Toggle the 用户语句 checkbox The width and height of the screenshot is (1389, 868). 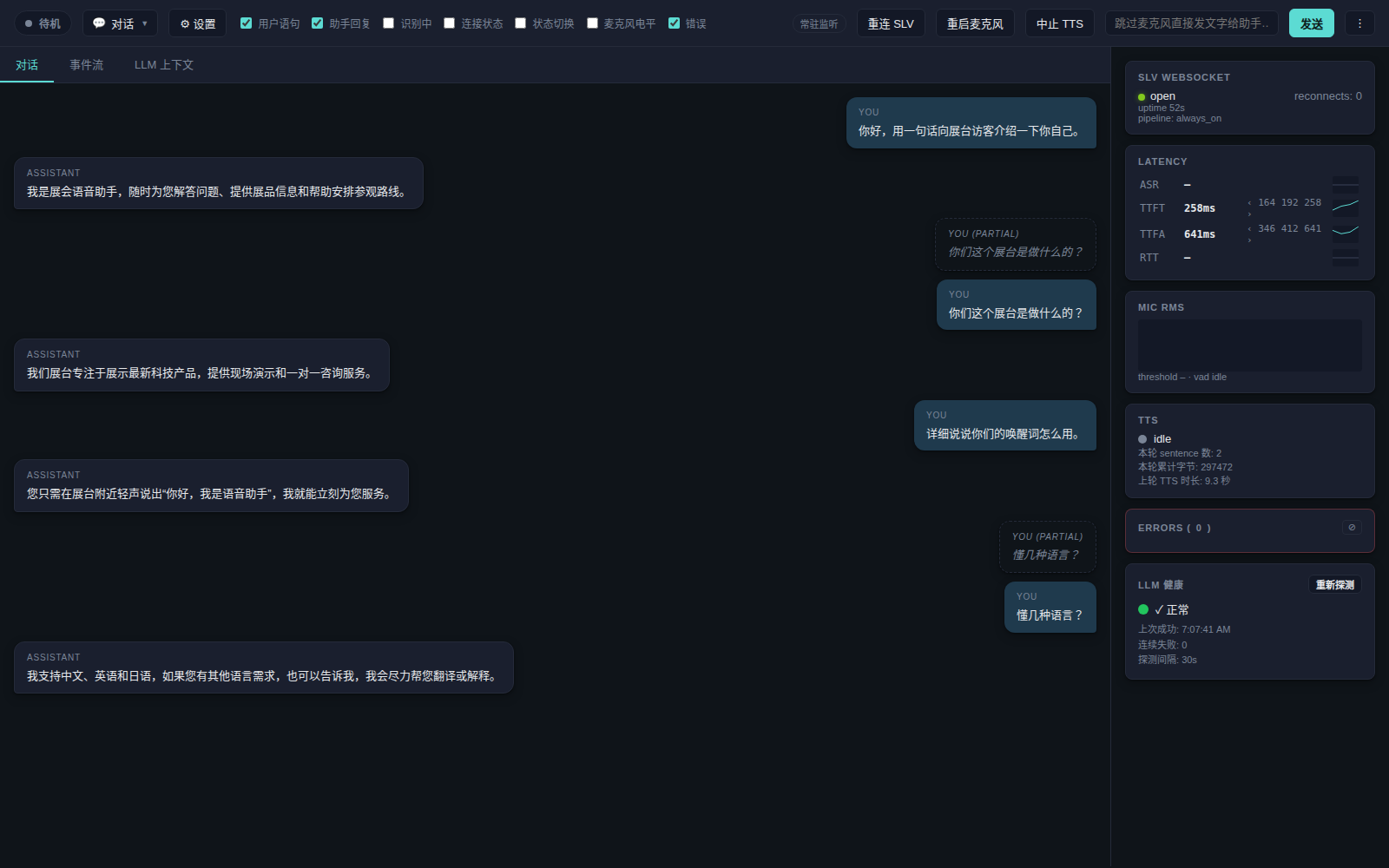click(x=246, y=23)
